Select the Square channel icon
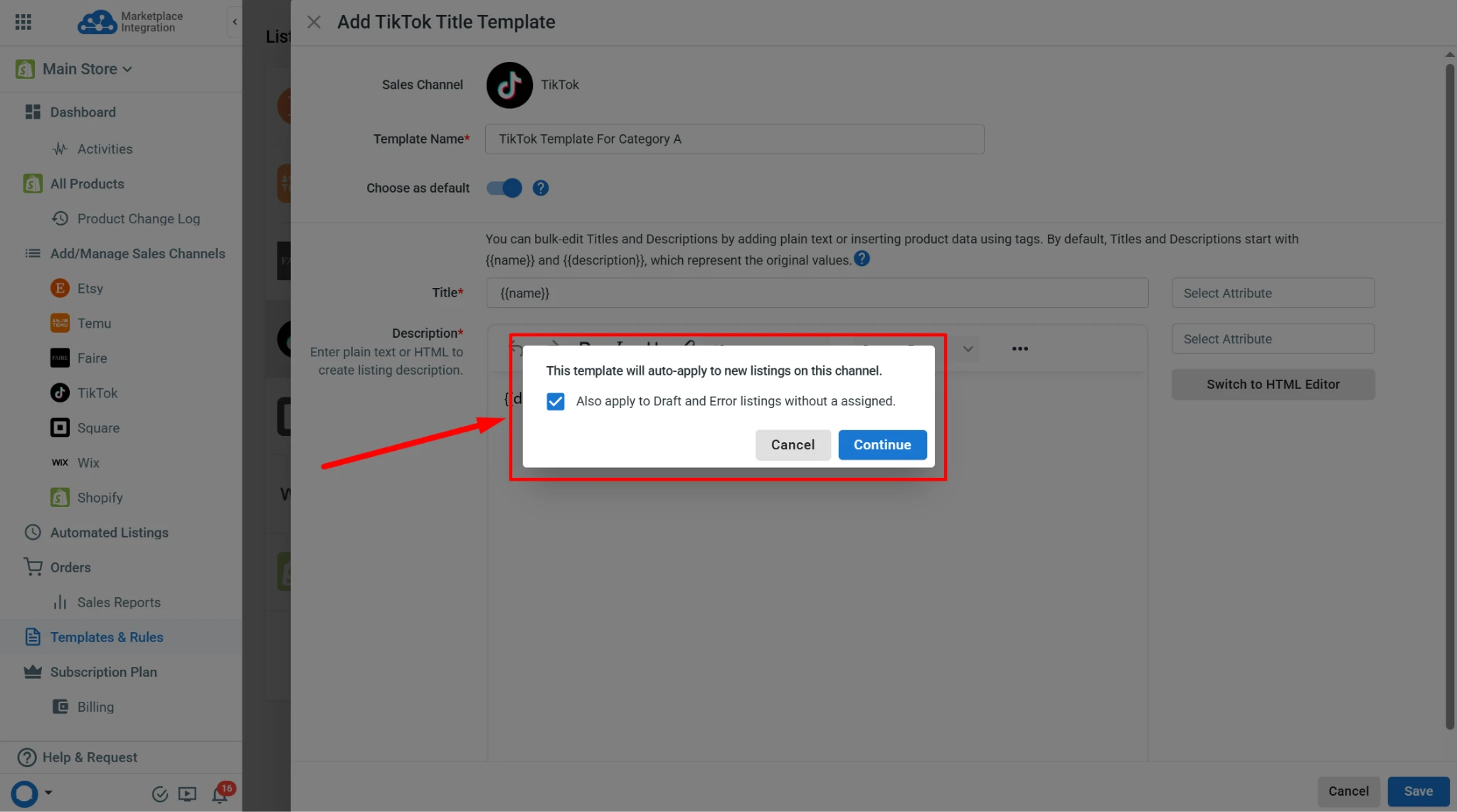This screenshot has height=812, width=1457. 60,427
